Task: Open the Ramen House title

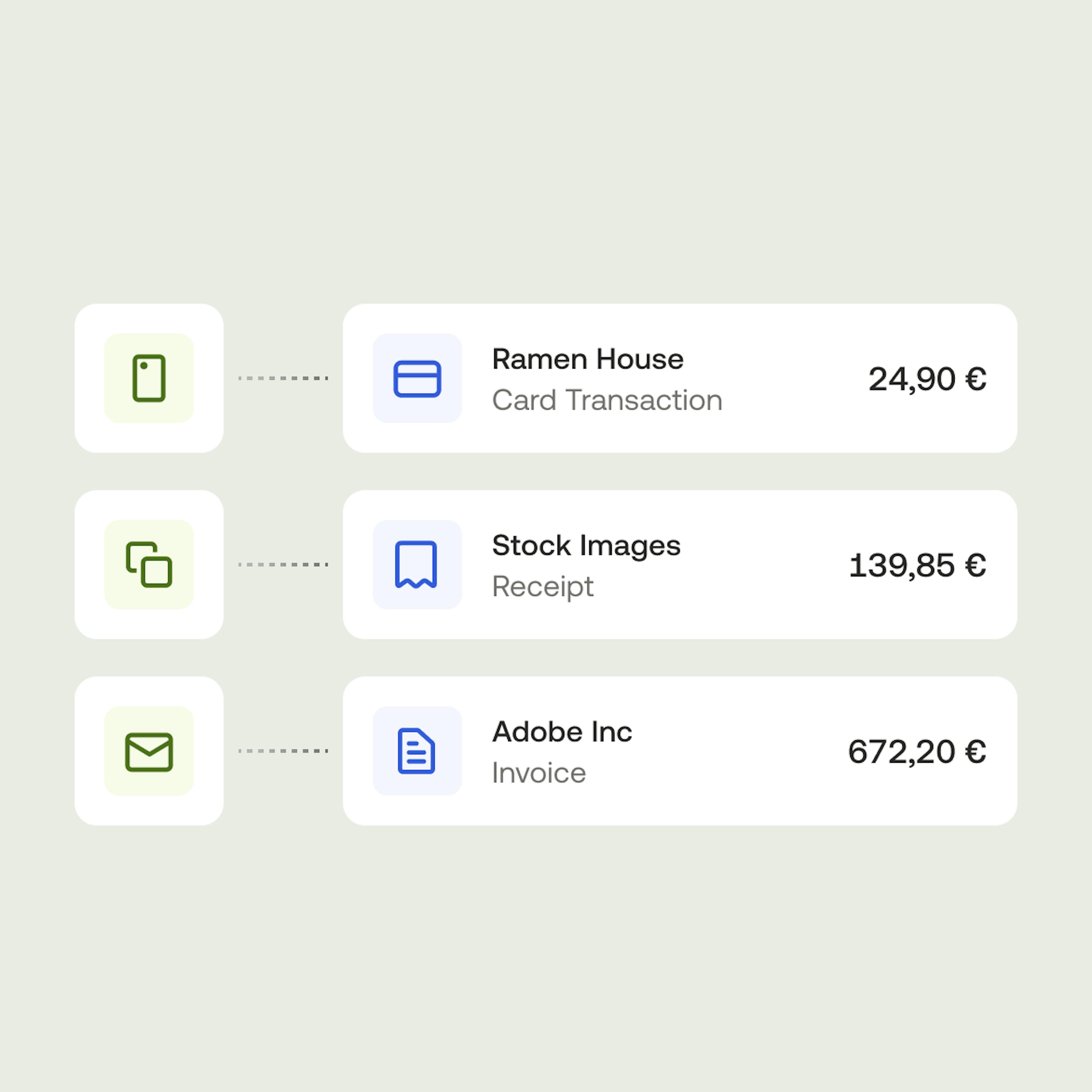Action: (588, 359)
